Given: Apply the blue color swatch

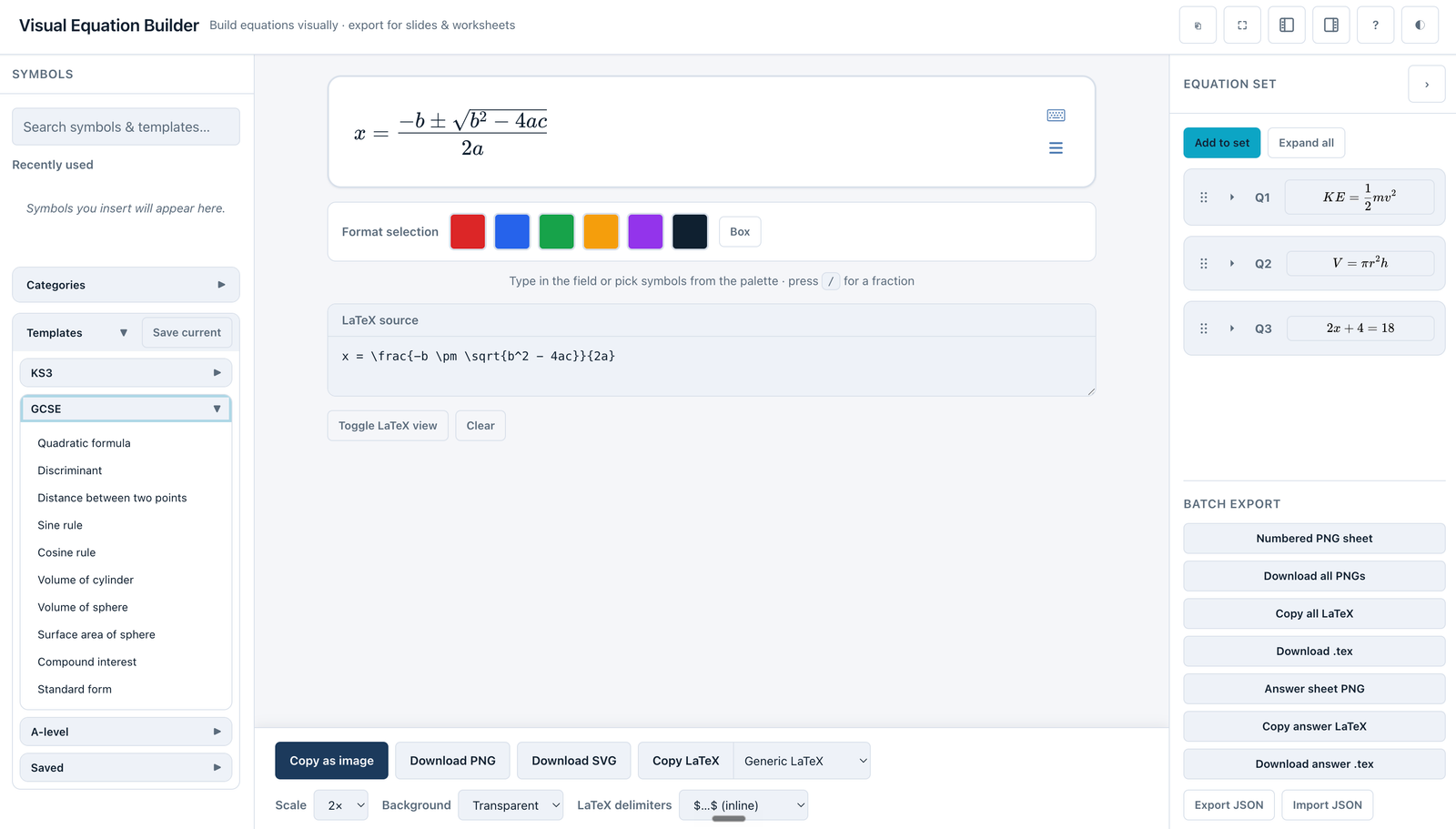Looking at the screenshot, I should point(512,232).
